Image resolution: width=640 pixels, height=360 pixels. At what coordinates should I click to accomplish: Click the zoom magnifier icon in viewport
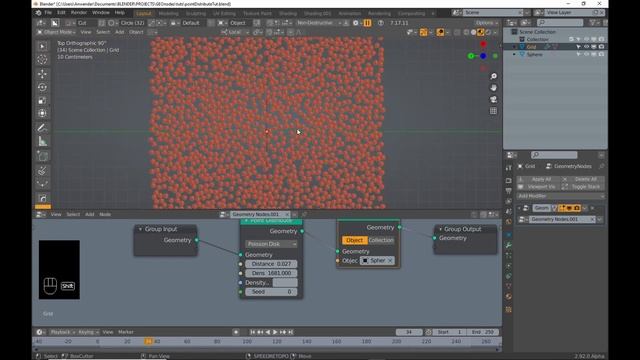coord(493,76)
